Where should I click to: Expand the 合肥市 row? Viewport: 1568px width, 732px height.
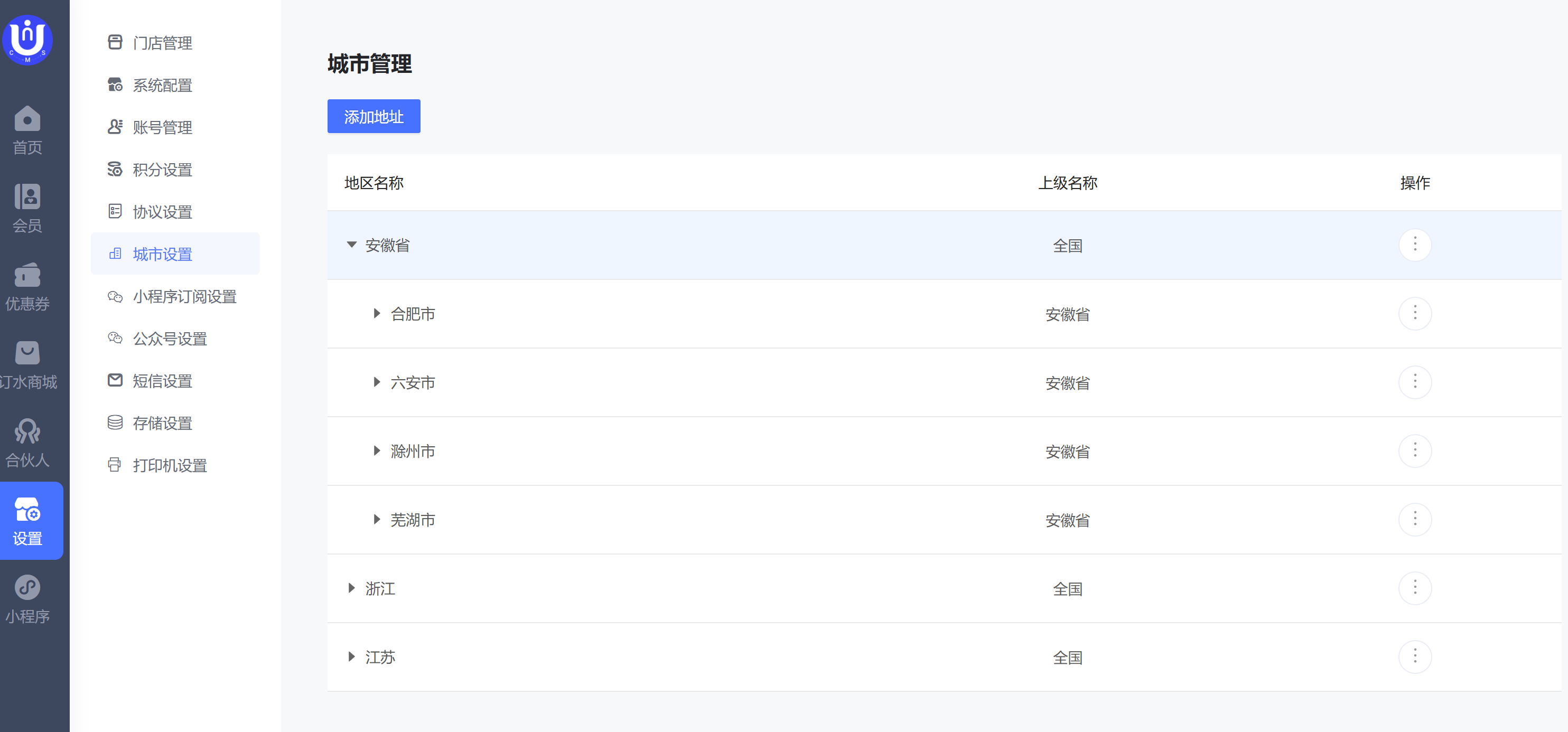[377, 314]
